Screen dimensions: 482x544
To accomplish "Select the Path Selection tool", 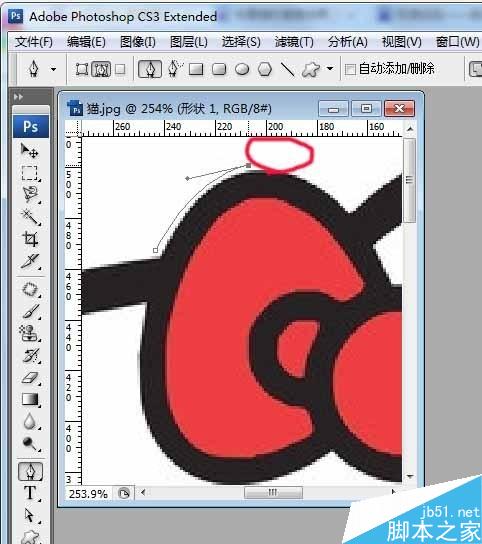I will tap(30, 515).
